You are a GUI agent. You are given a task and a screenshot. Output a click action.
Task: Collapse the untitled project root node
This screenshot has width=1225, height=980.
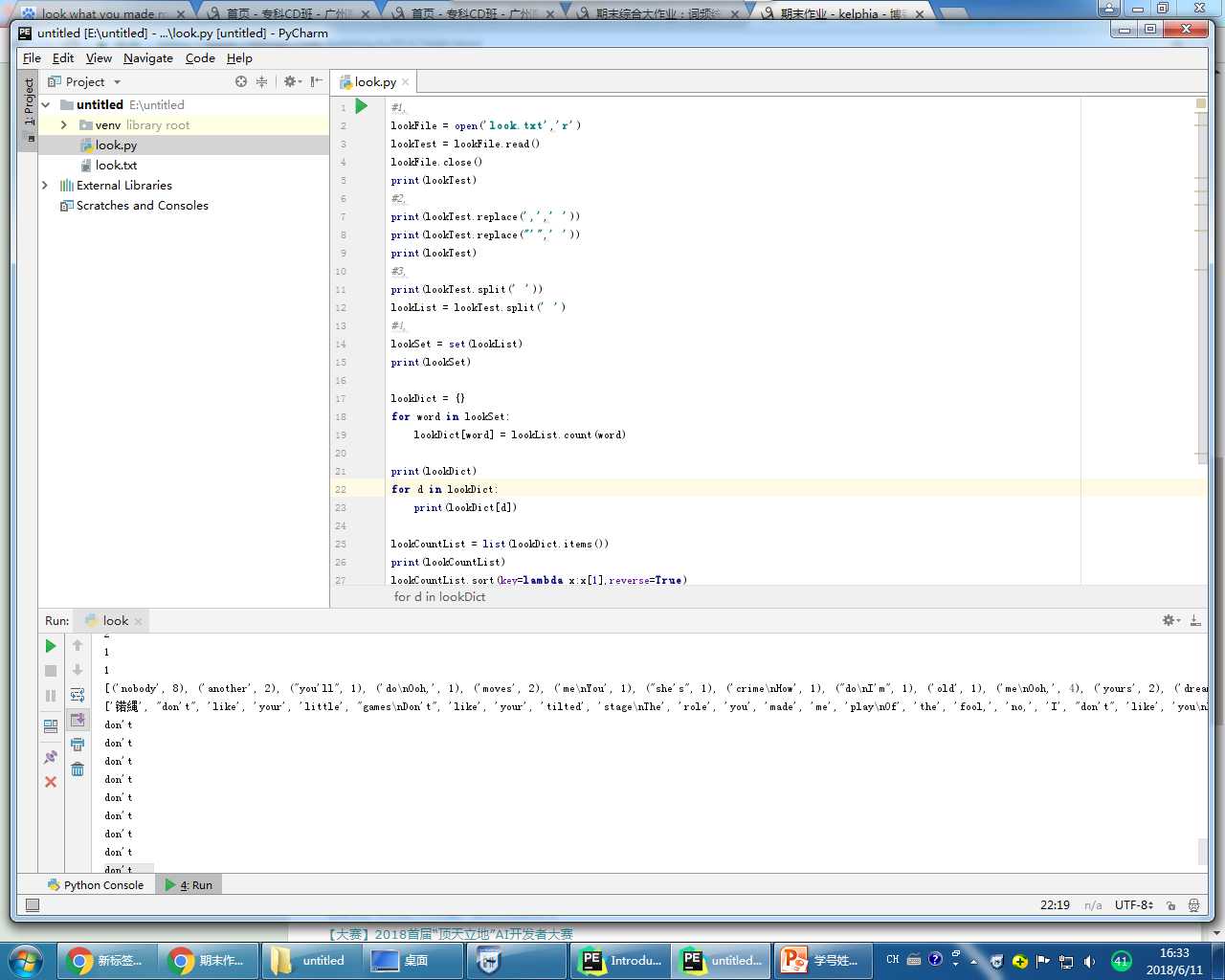point(45,105)
